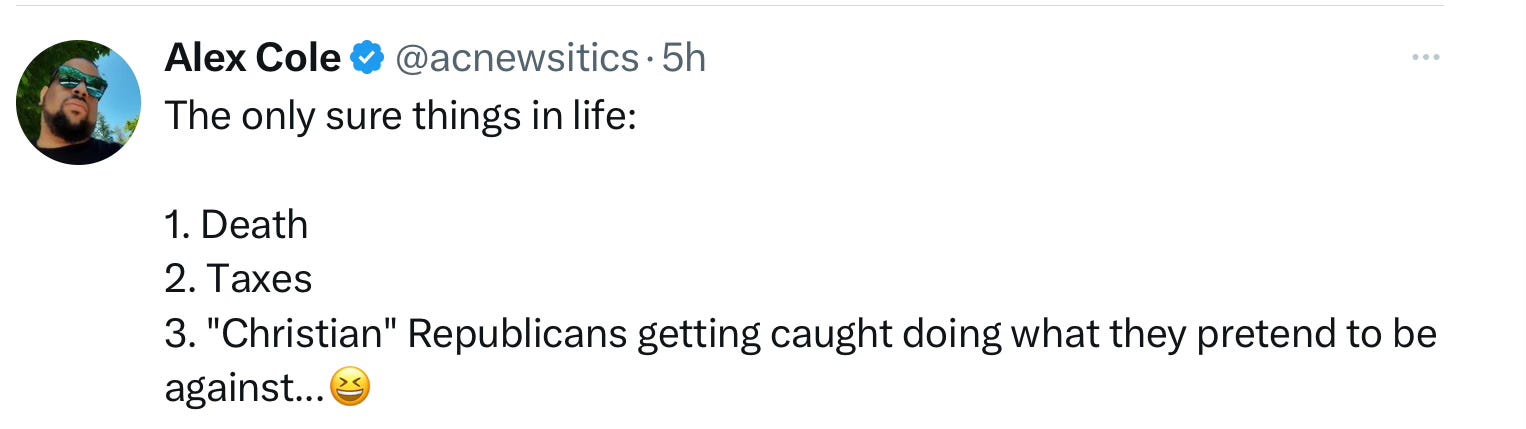Click the "1. Death" list line
The width and height of the screenshot is (1526, 429).
236,225
